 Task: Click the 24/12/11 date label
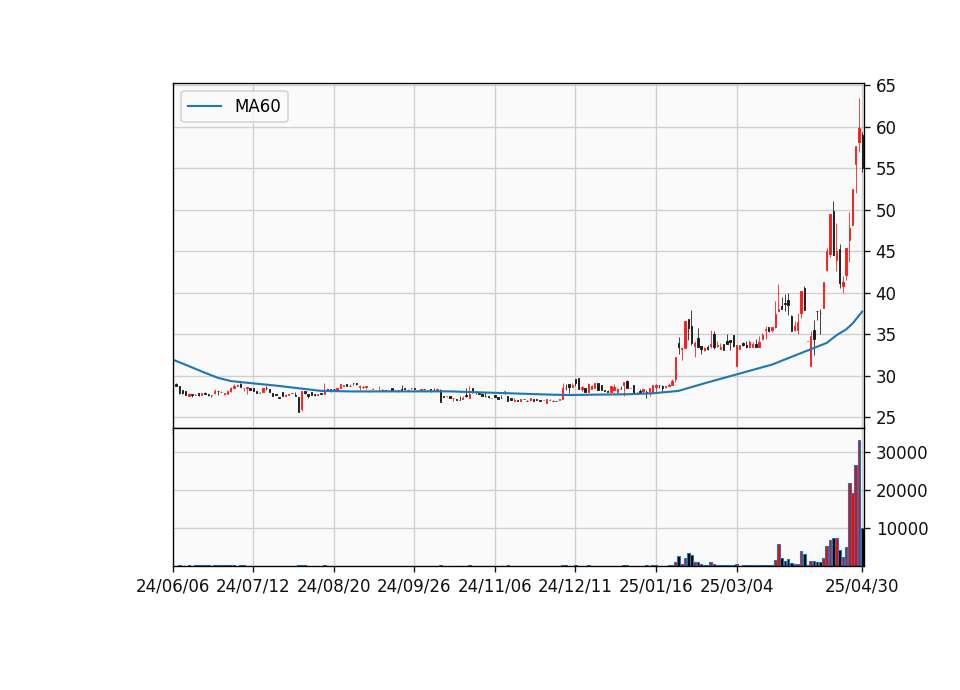pyautogui.click(x=575, y=586)
